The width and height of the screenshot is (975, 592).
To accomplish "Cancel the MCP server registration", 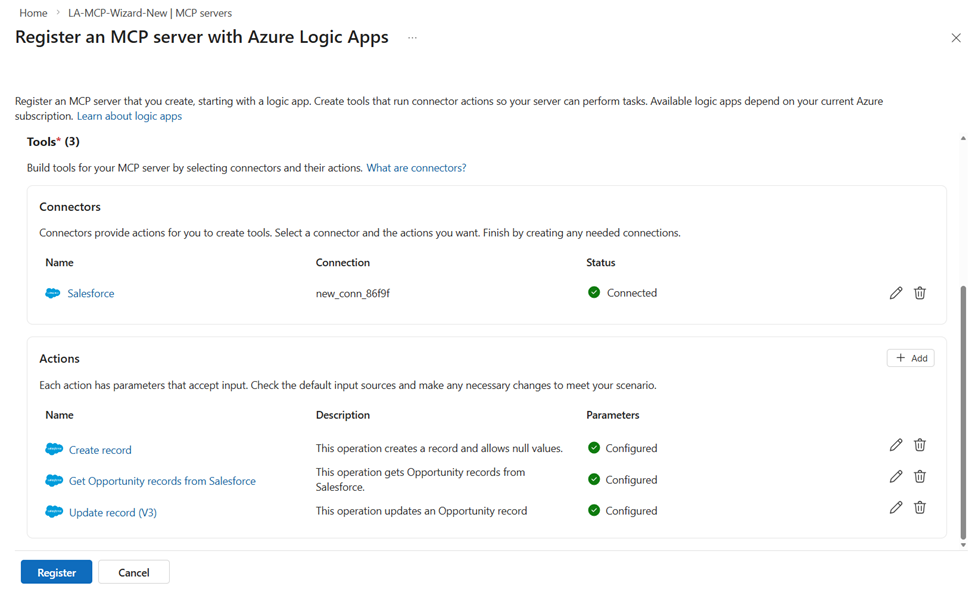I will click(x=133, y=573).
